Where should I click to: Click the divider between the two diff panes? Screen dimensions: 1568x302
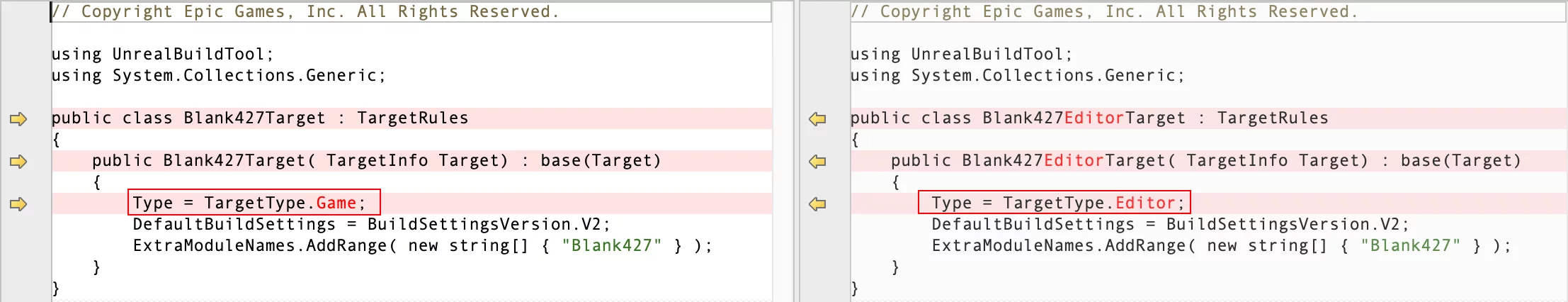[x=797, y=150]
